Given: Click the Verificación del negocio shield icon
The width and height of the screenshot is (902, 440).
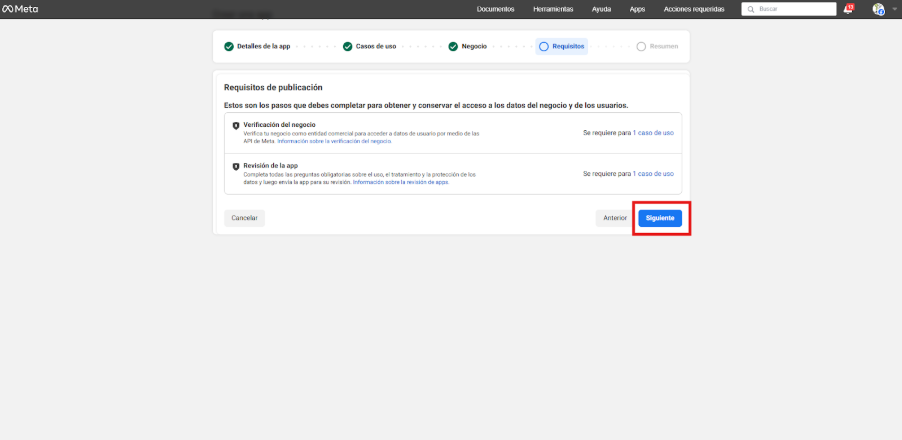Looking at the screenshot, I should tap(236, 126).
